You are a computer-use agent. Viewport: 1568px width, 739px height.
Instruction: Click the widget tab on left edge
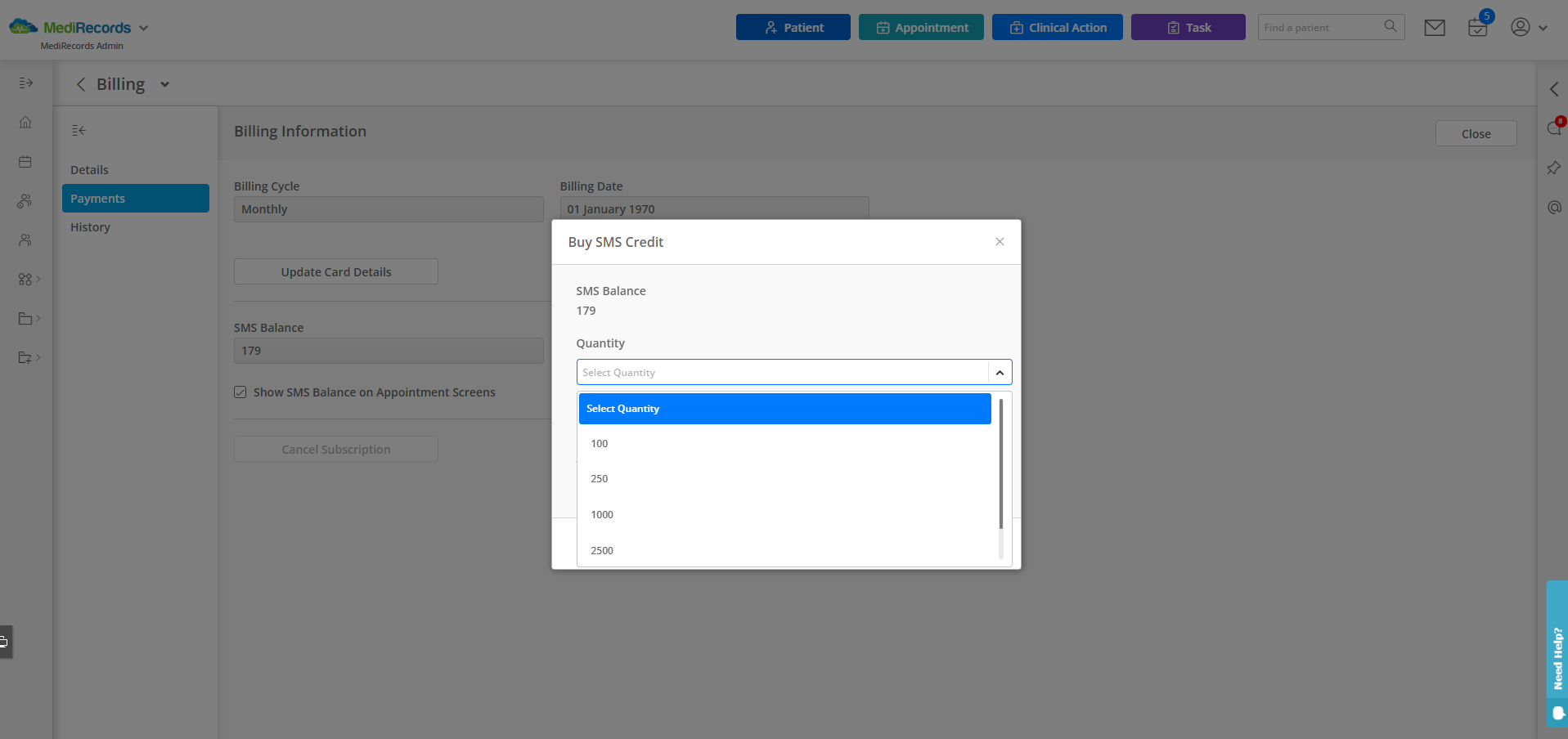click(x=5, y=642)
